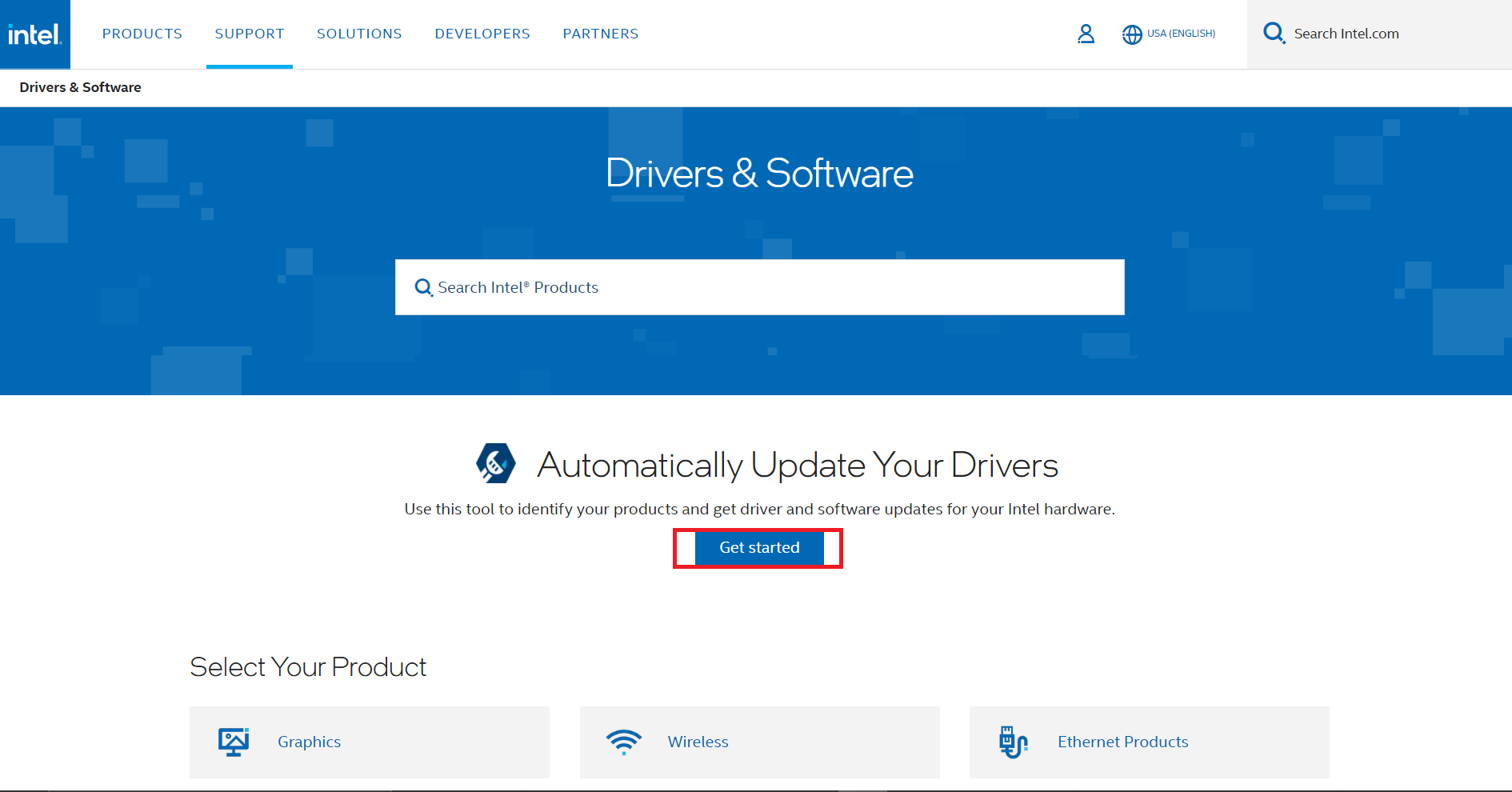The height and width of the screenshot is (792, 1512).
Task: Click the globe language icon
Action: pos(1132,34)
